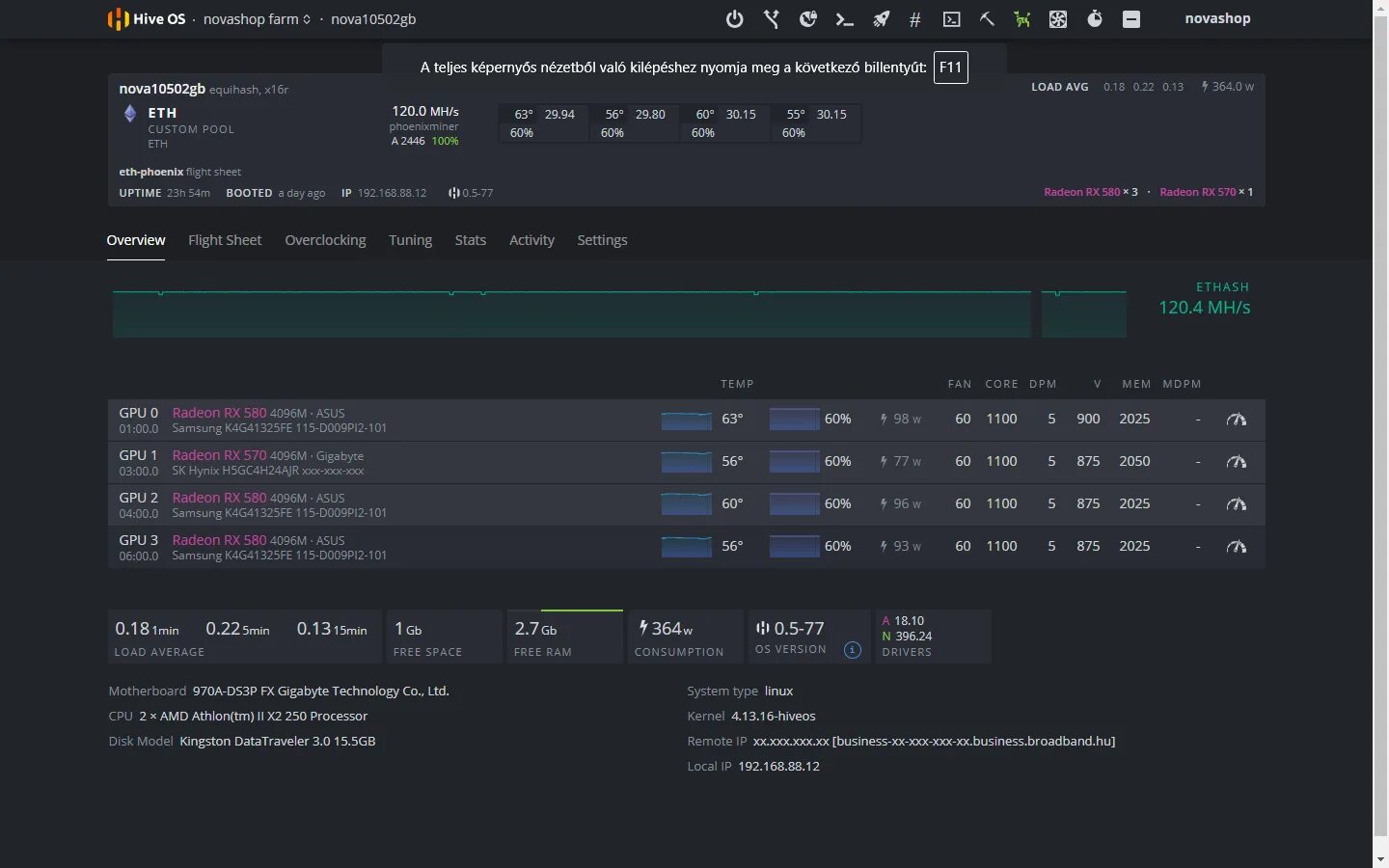The image size is (1389, 868).
Task: Click Radeon RX 580 name on GPU 0
Action: [x=219, y=413]
